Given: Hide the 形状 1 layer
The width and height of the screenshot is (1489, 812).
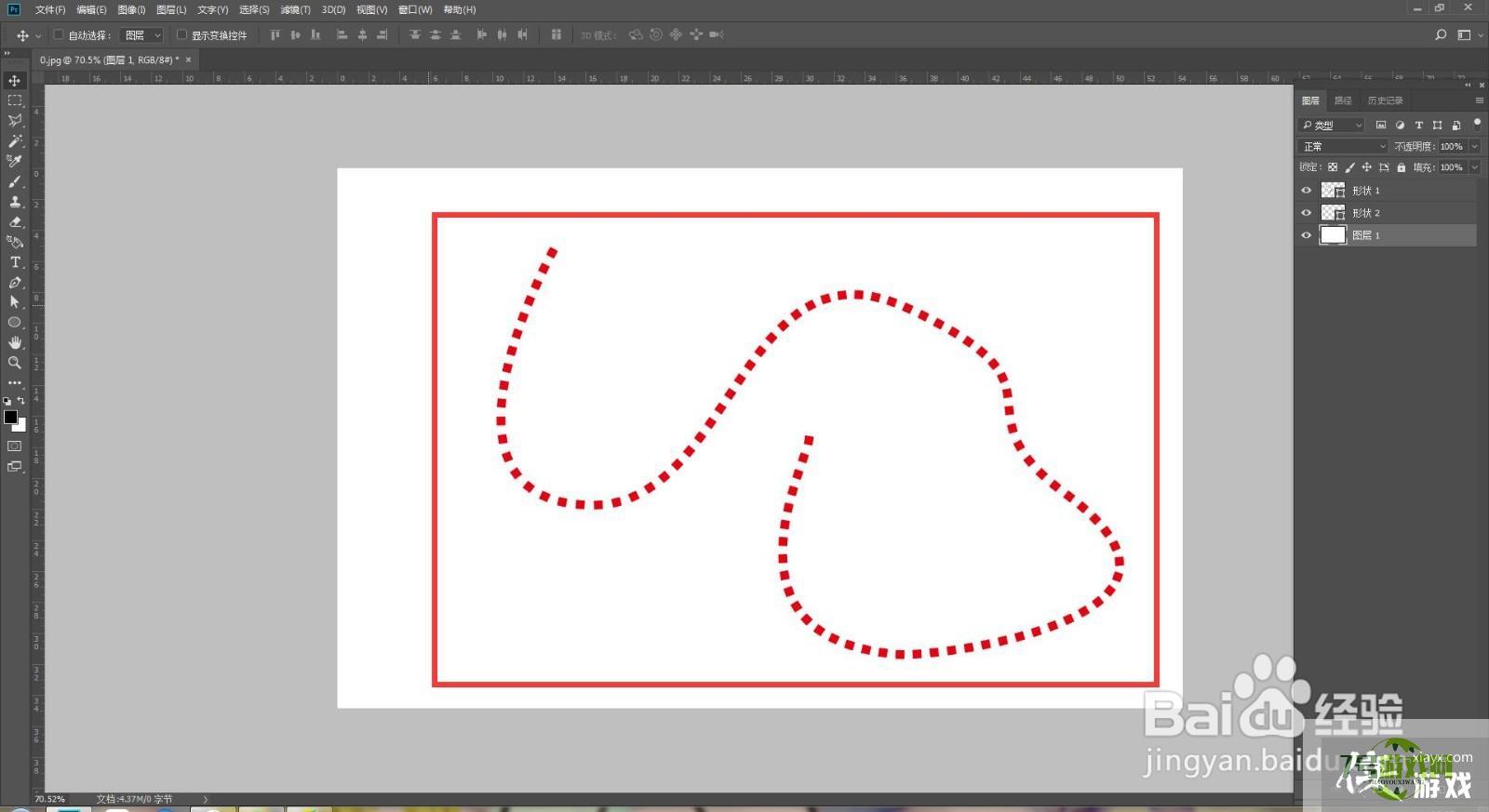Looking at the screenshot, I should coord(1306,190).
